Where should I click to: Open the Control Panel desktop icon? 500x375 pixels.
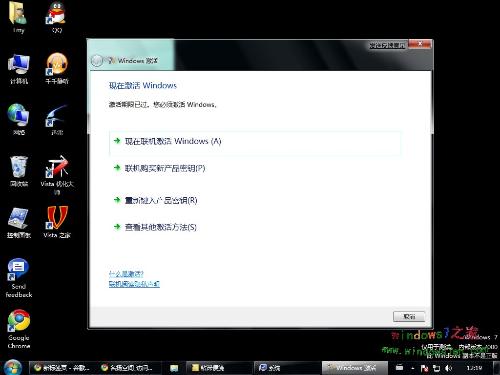tap(19, 222)
